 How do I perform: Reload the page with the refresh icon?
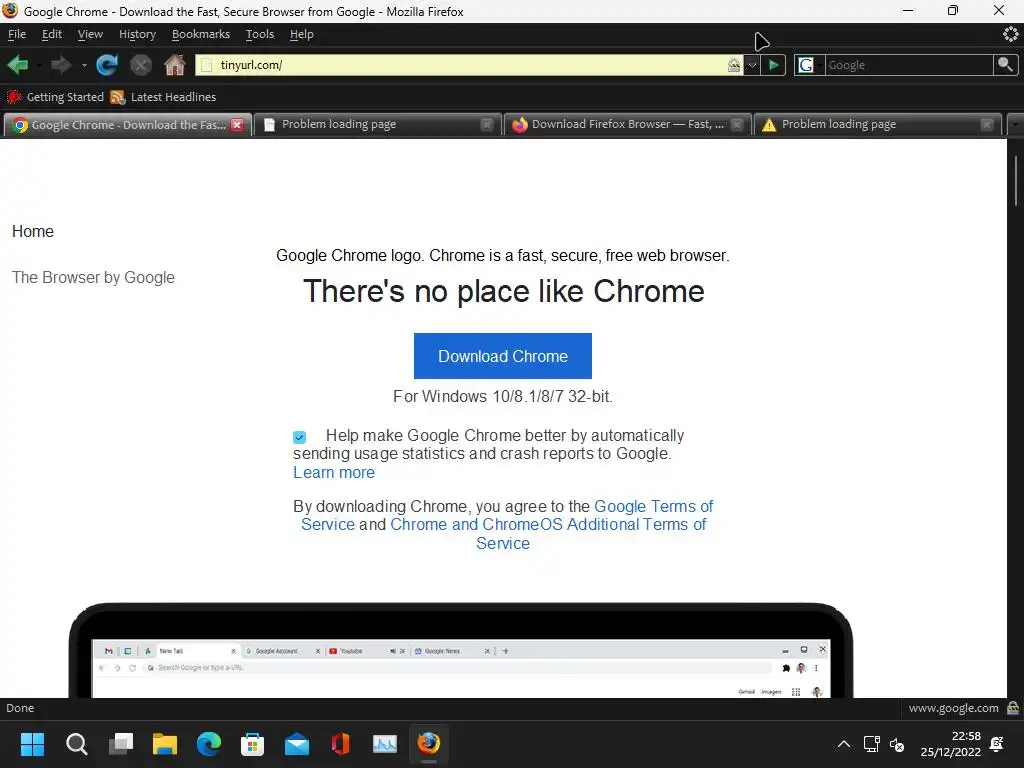point(106,65)
